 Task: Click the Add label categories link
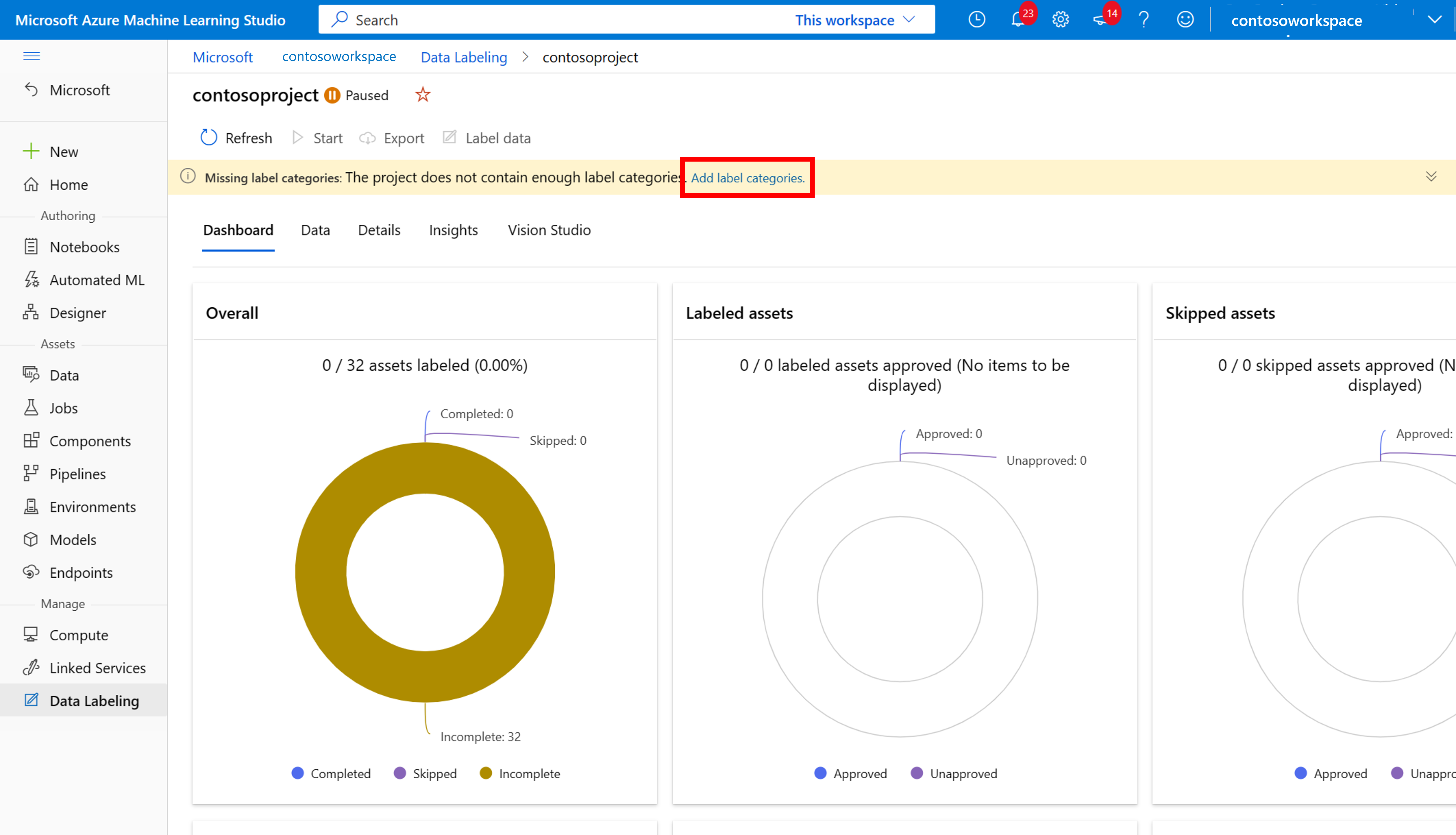[x=748, y=178]
